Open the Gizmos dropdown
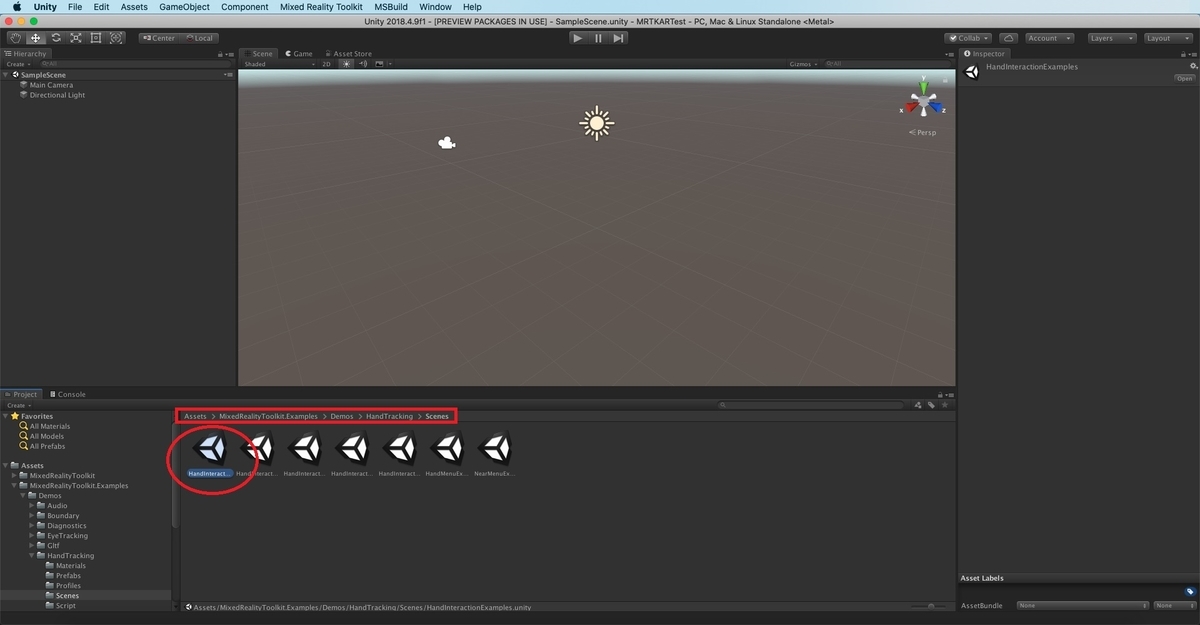The width and height of the screenshot is (1200, 625). (x=804, y=64)
